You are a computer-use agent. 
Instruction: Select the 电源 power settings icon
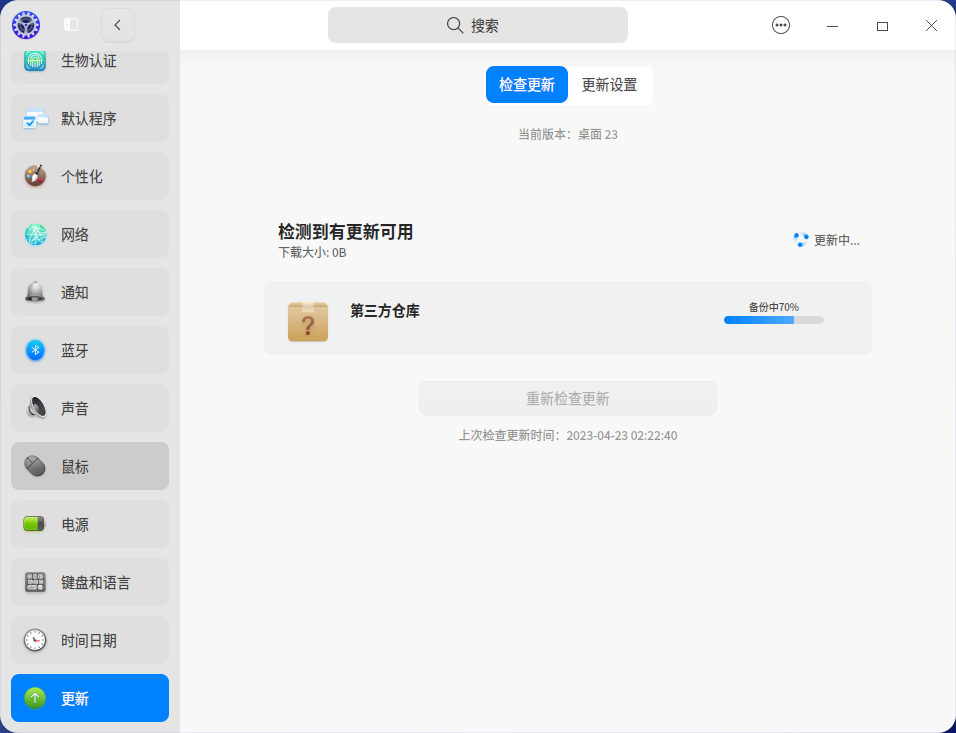coord(36,524)
